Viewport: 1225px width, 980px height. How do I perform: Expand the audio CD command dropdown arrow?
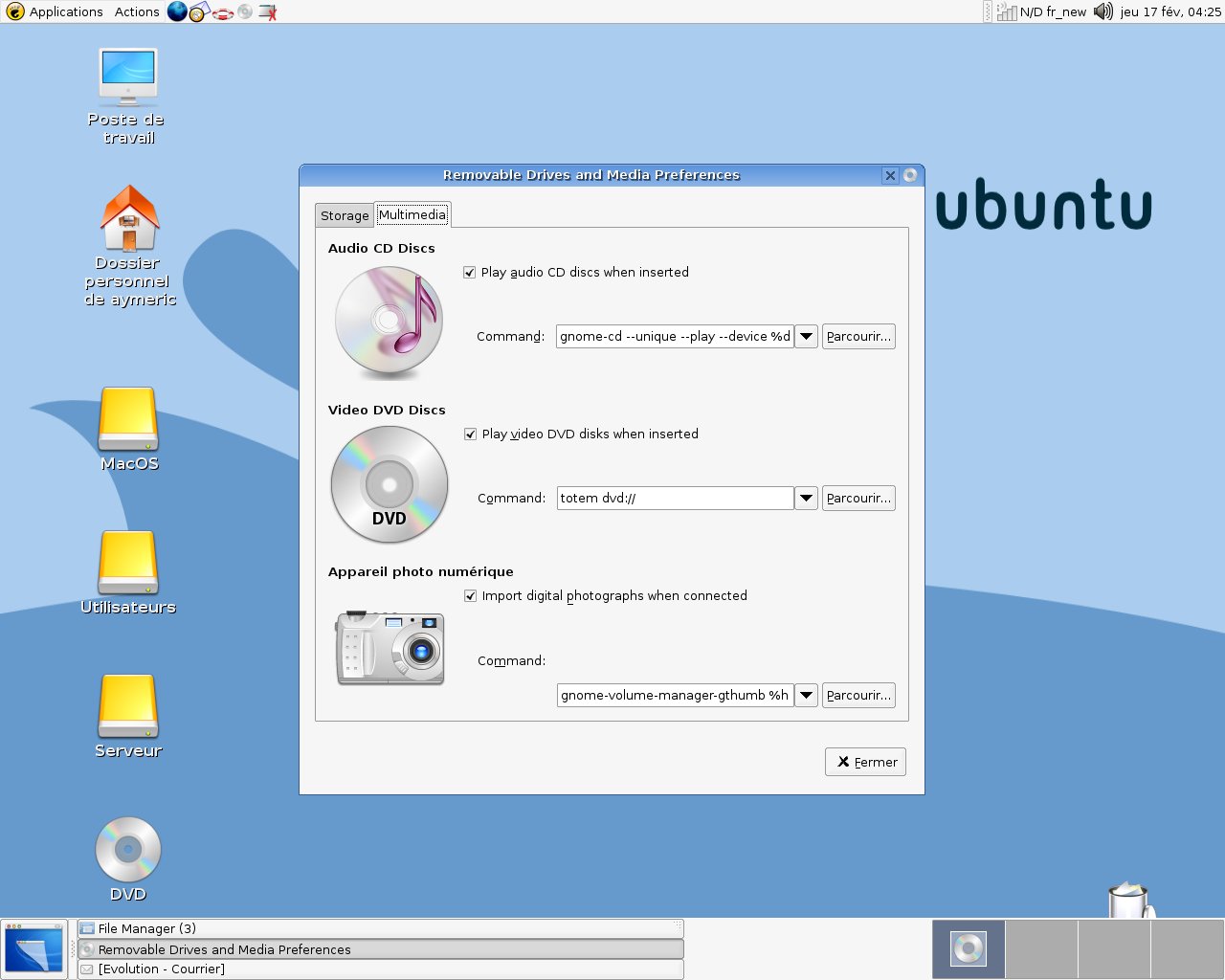point(807,337)
